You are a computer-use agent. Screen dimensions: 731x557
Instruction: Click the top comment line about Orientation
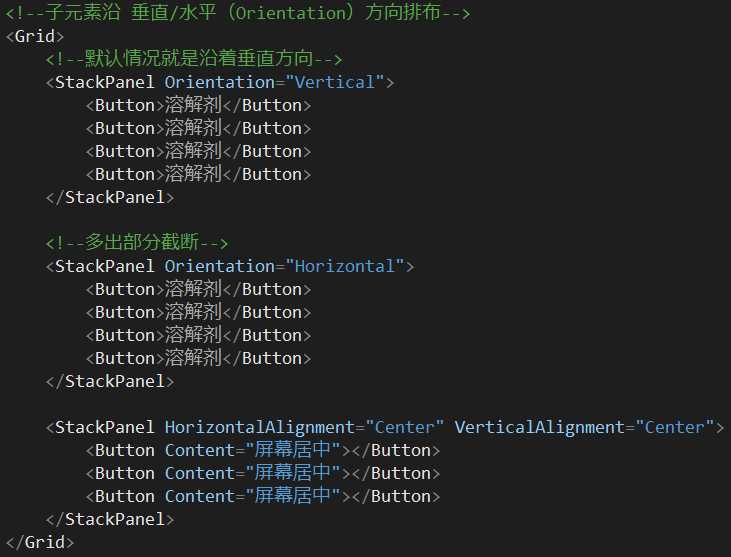[238, 14]
